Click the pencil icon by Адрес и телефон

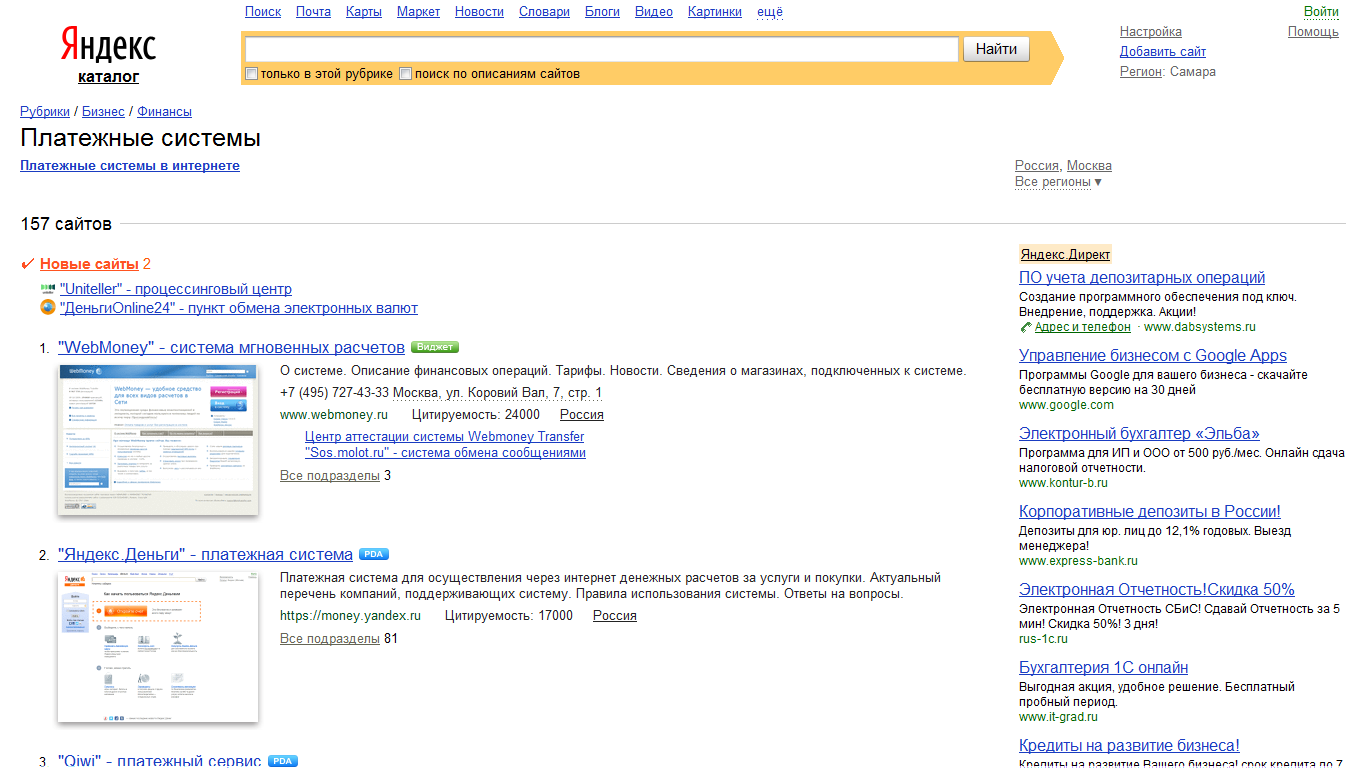[x=1025, y=327]
